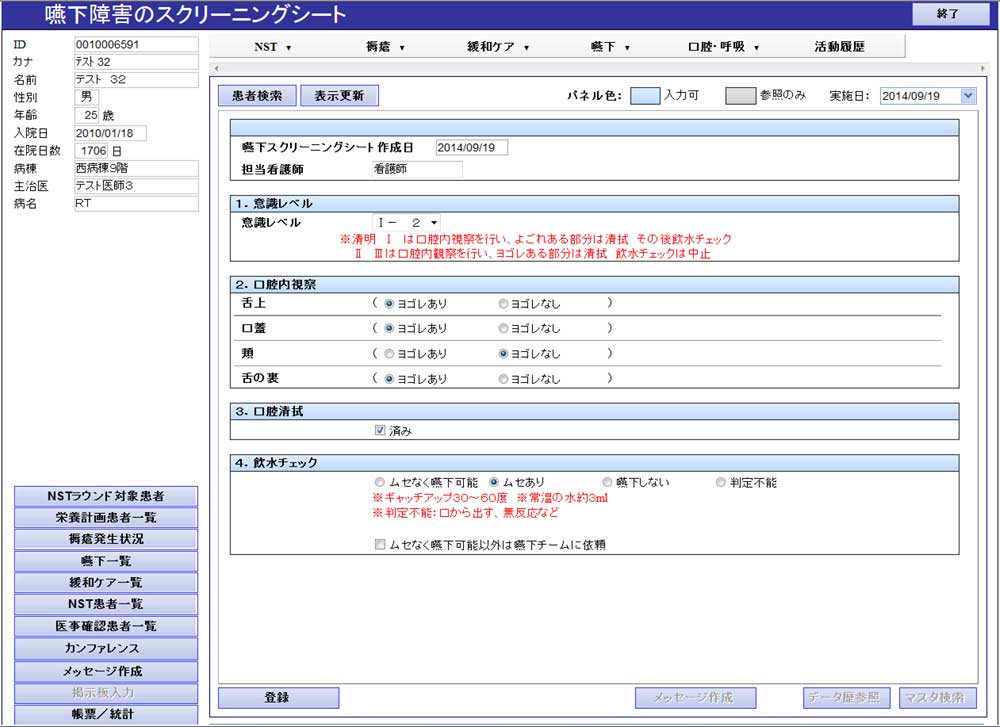The height and width of the screenshot is (727, 1000).
Task: Click the 在院日数 field showing 1706
Action: [91, 151]
